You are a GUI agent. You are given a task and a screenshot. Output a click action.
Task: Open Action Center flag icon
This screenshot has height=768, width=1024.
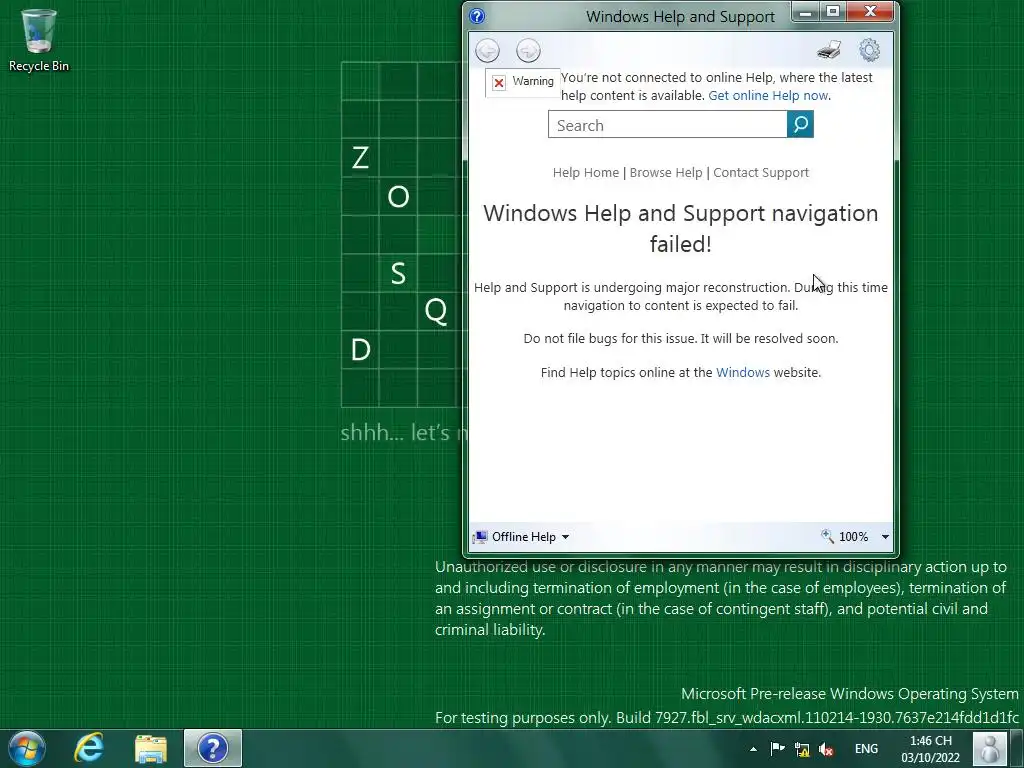(777, 749)
